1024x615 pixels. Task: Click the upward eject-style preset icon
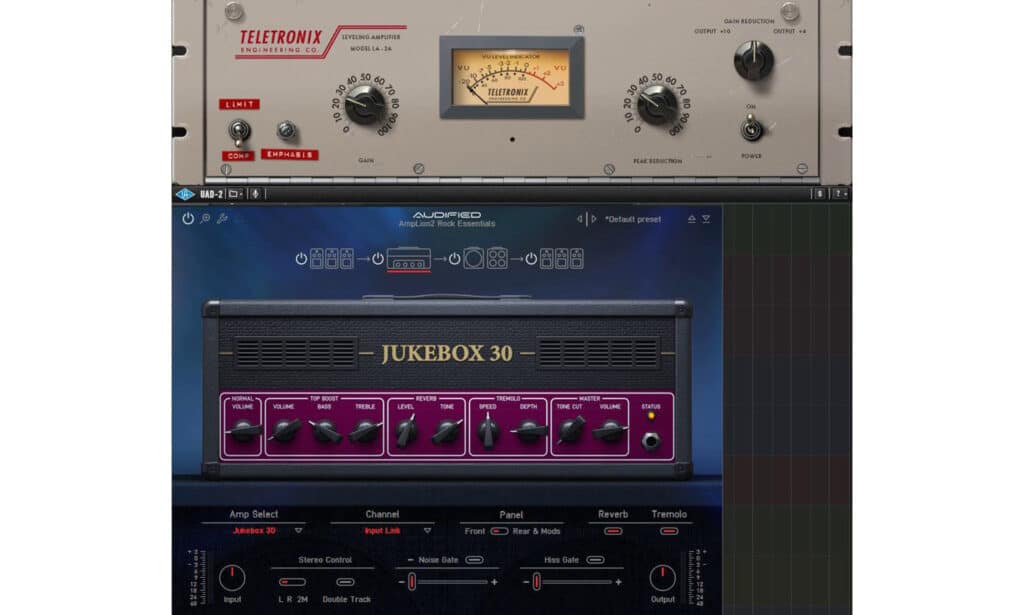click(692, 219)
